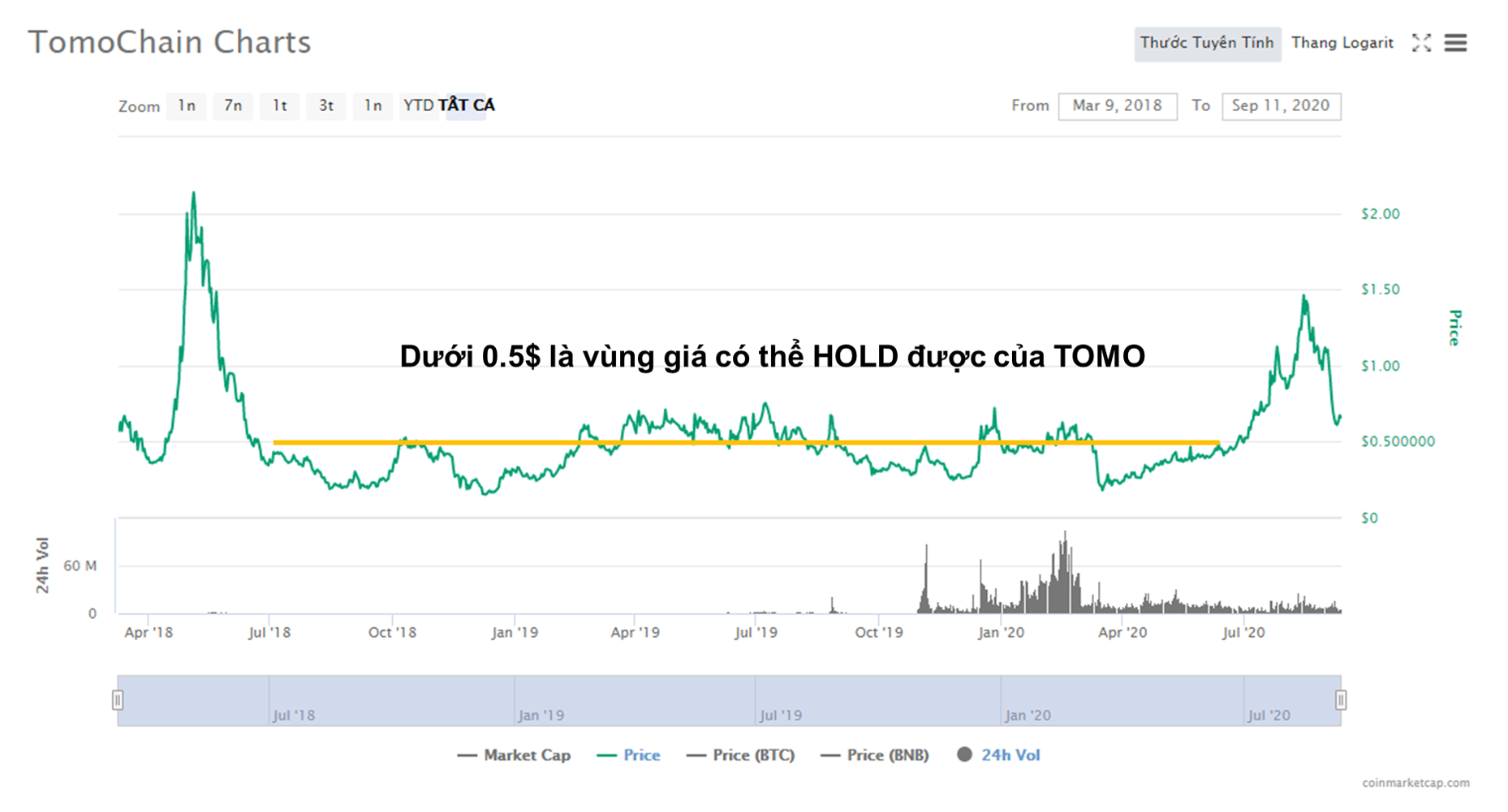The width and height of the screenshot is (1508, 812).
Task: Click the navigator range selection area
Action: click(x=729, y=700)
